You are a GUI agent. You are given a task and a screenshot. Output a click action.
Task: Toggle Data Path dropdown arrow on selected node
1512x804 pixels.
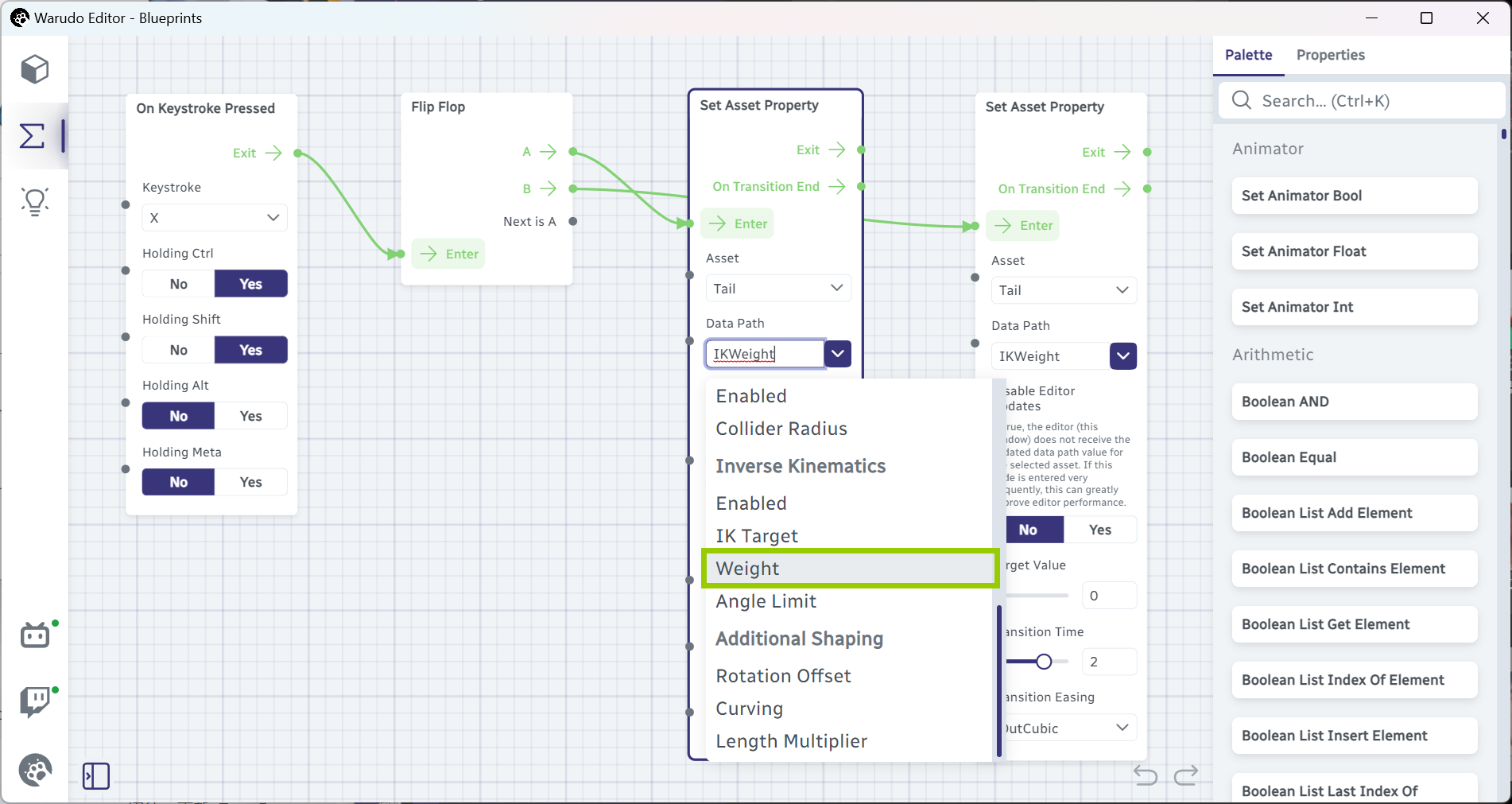tap(838, 354)
